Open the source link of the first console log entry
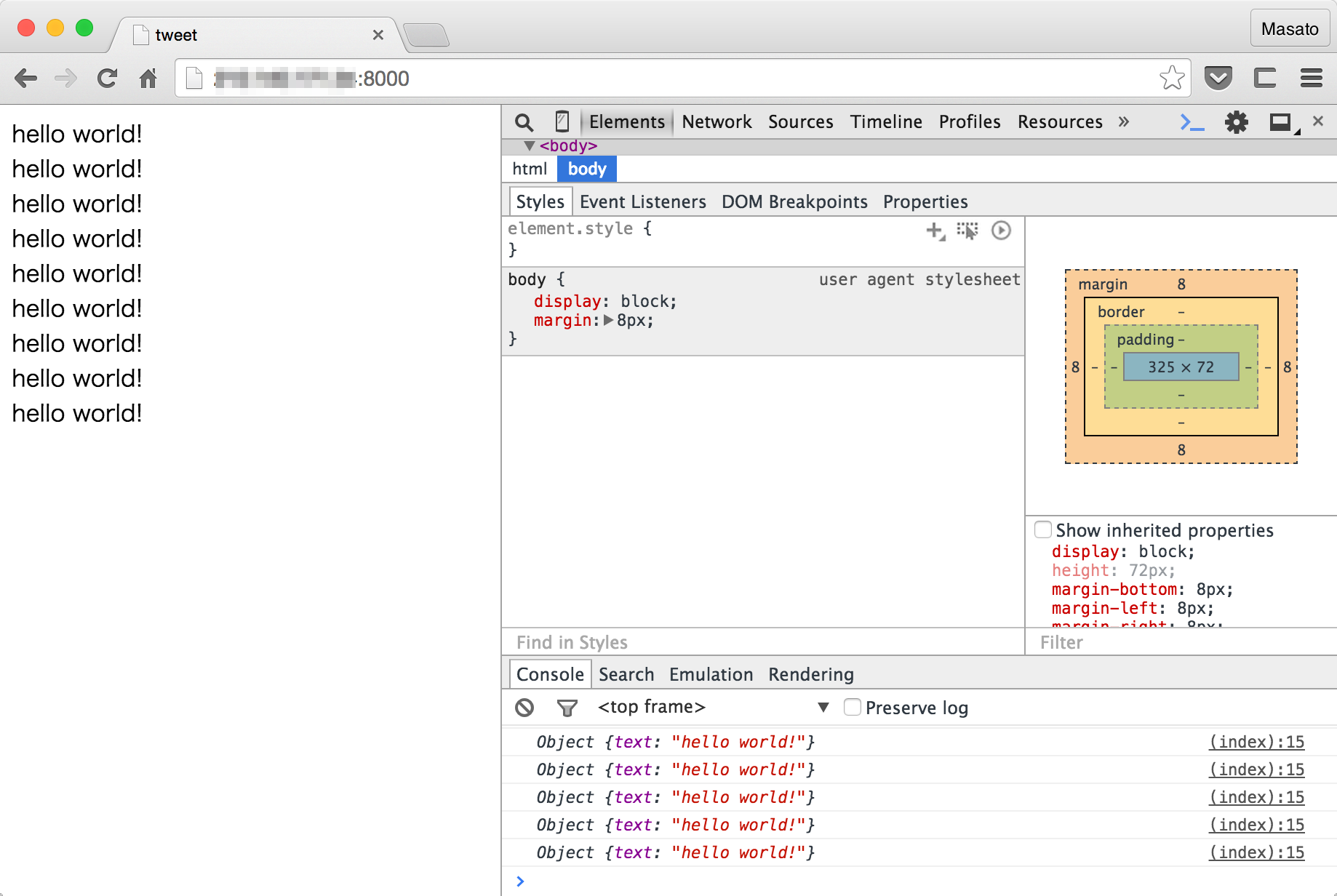The image size is (1337, 896). tap(1256, 742)
